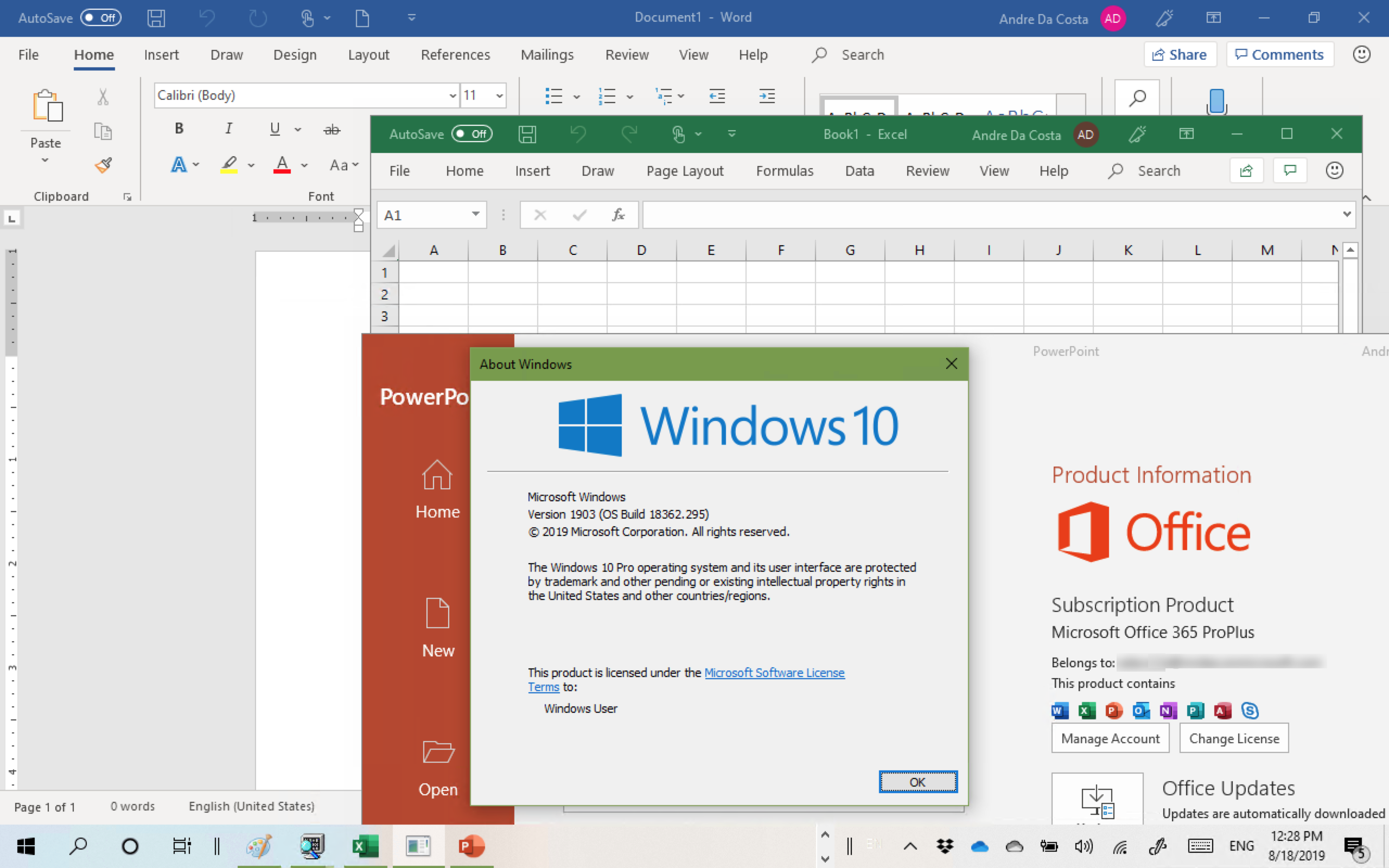Click the Excel comments icon button
This screenshot has height=868, width=1389.
click(x=1290, y=170)
